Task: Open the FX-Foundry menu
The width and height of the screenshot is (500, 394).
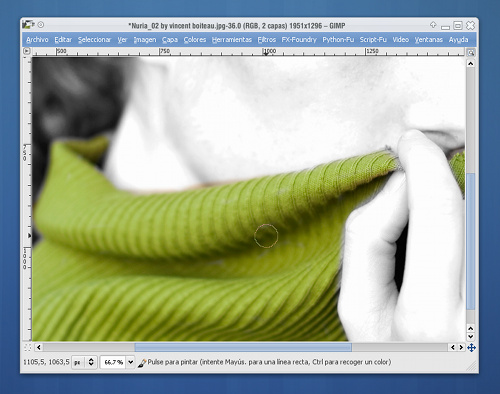Action: click(x=299, y=40)
